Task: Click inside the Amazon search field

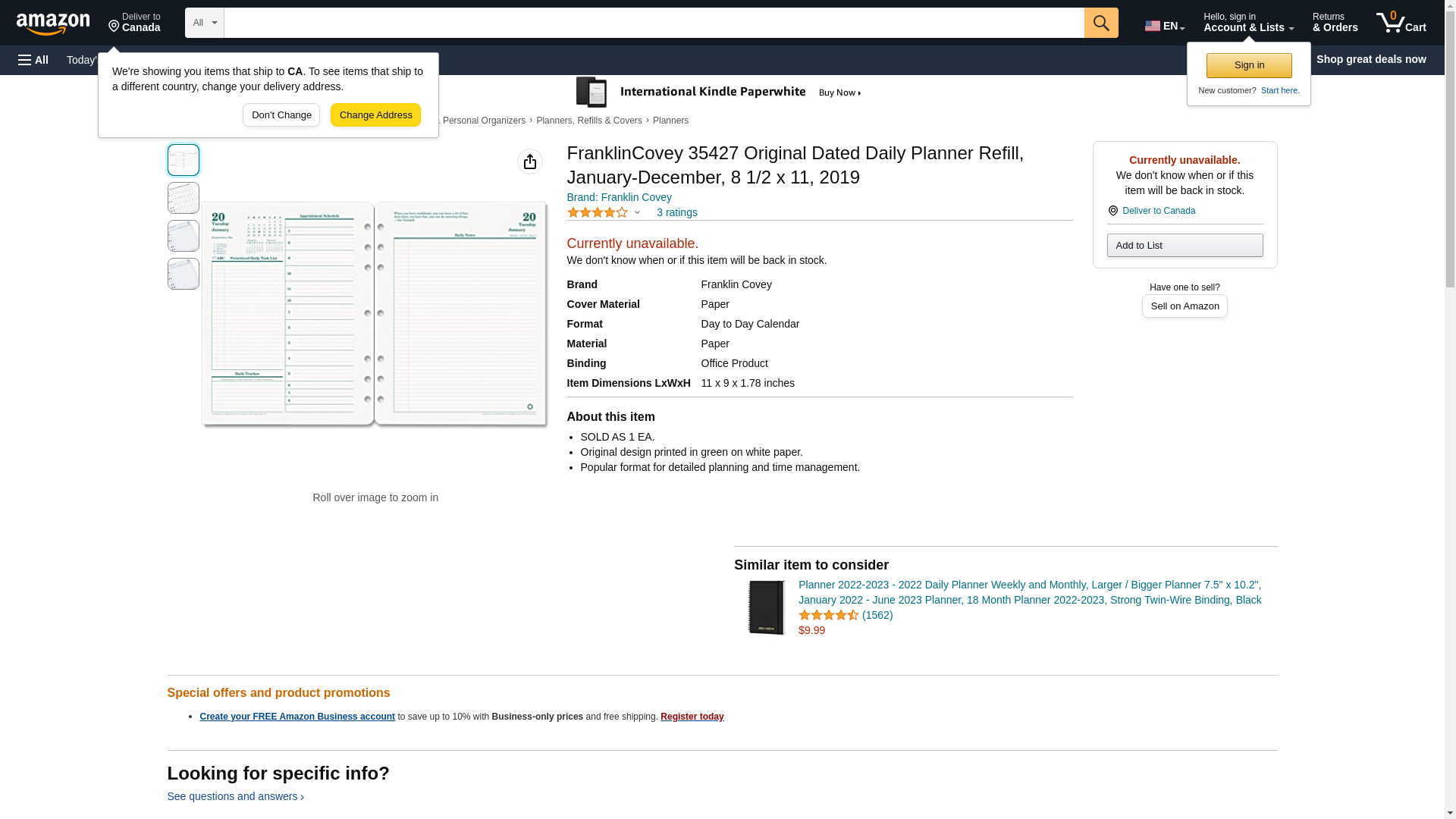Action: 654,23
